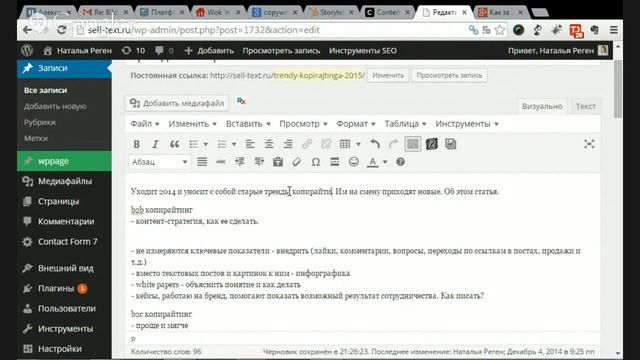Open the trendy-kopirajtinga-2015 permalink
Screen dimensions: 640x360
point(318,76)
